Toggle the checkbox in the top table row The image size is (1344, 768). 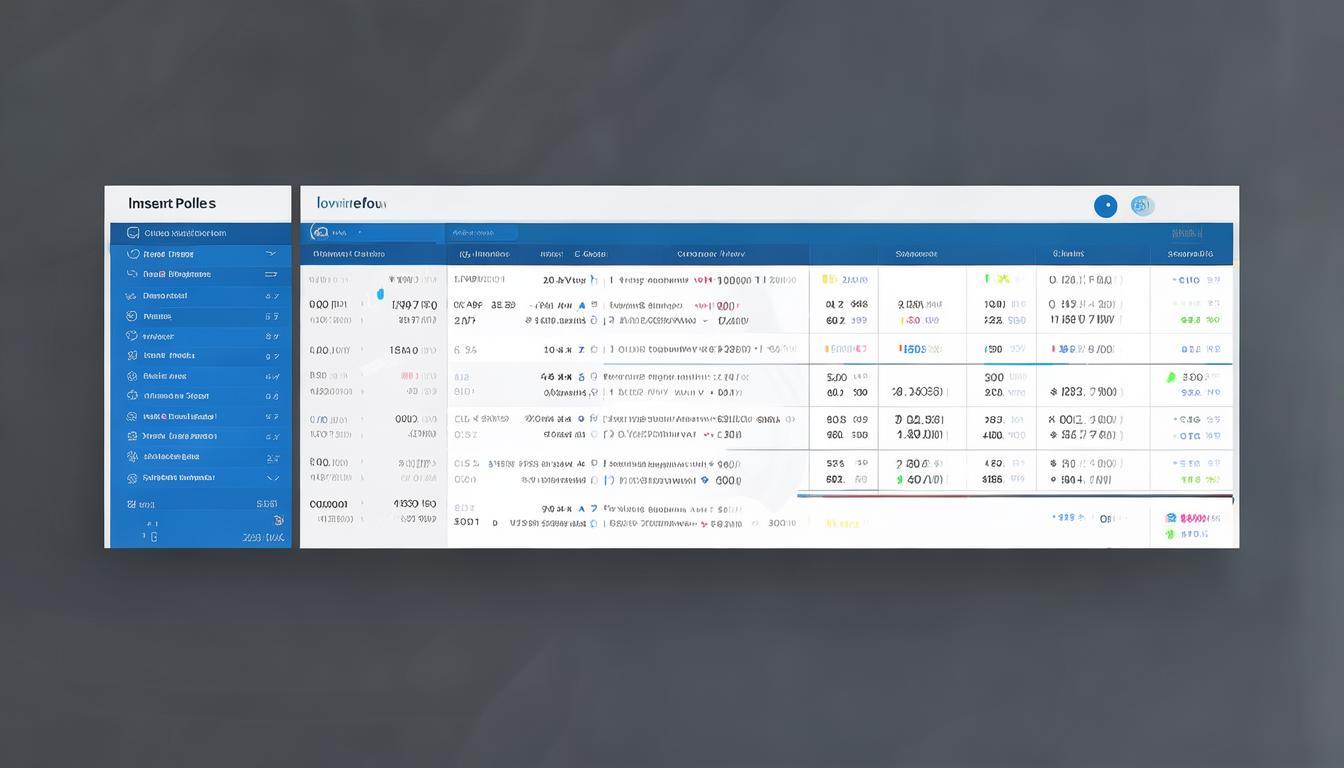(x=594, y=281)
